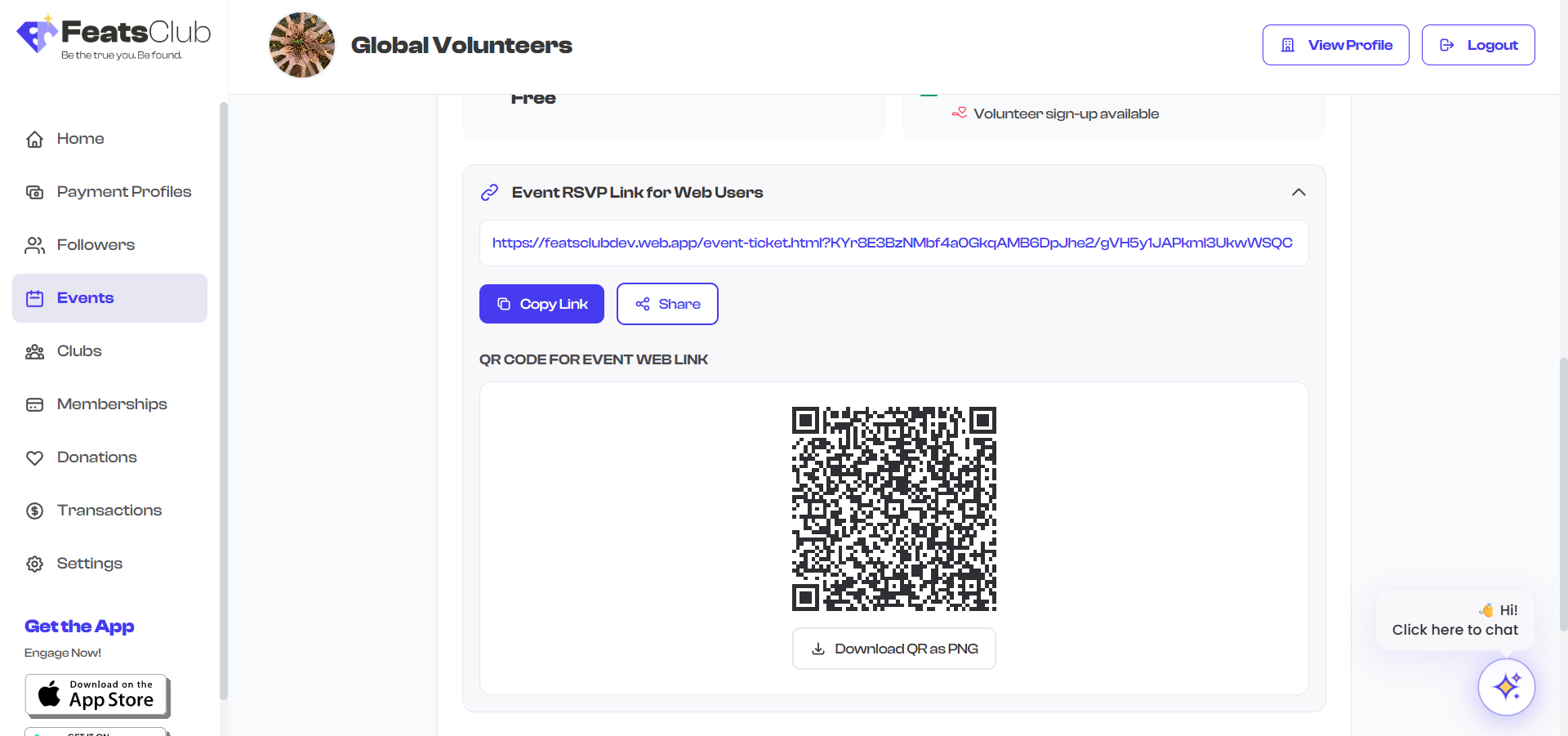The width and height of the screenshot is (1568, 736).
Task: Click the event QR code image
Action: click(x=894, y=509)
